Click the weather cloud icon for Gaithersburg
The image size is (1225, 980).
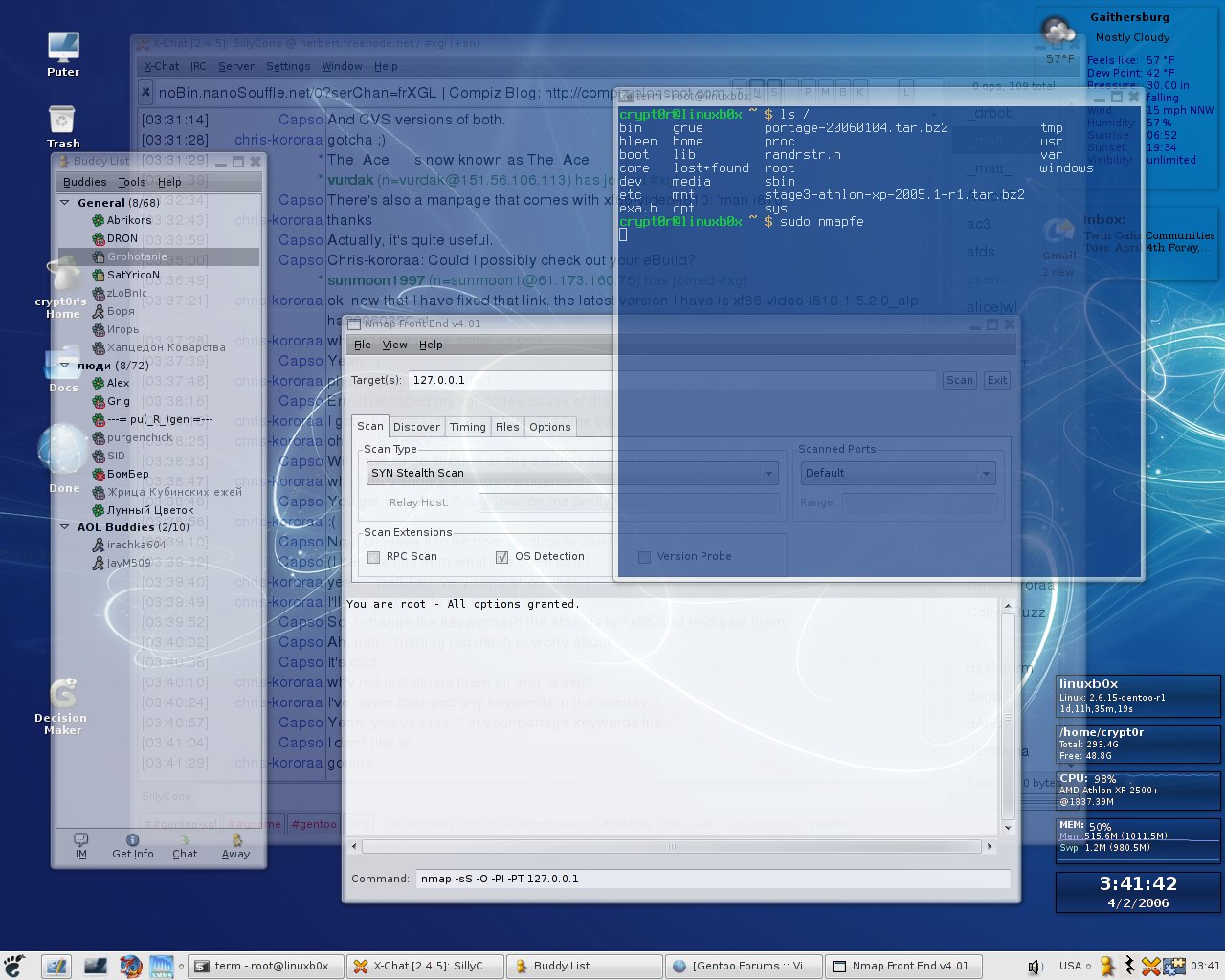[1058, 32]
